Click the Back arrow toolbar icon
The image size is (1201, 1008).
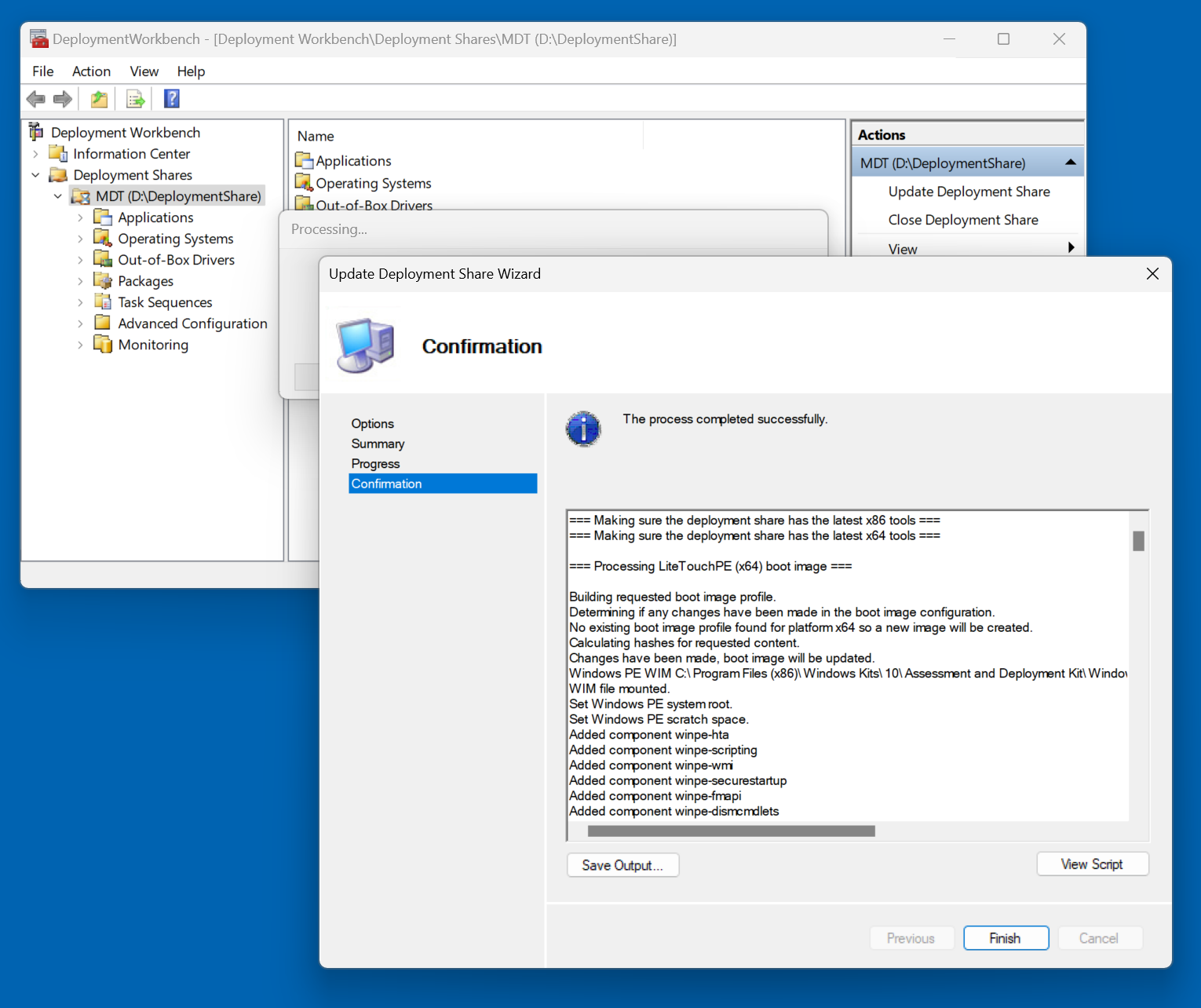point(35,99)
